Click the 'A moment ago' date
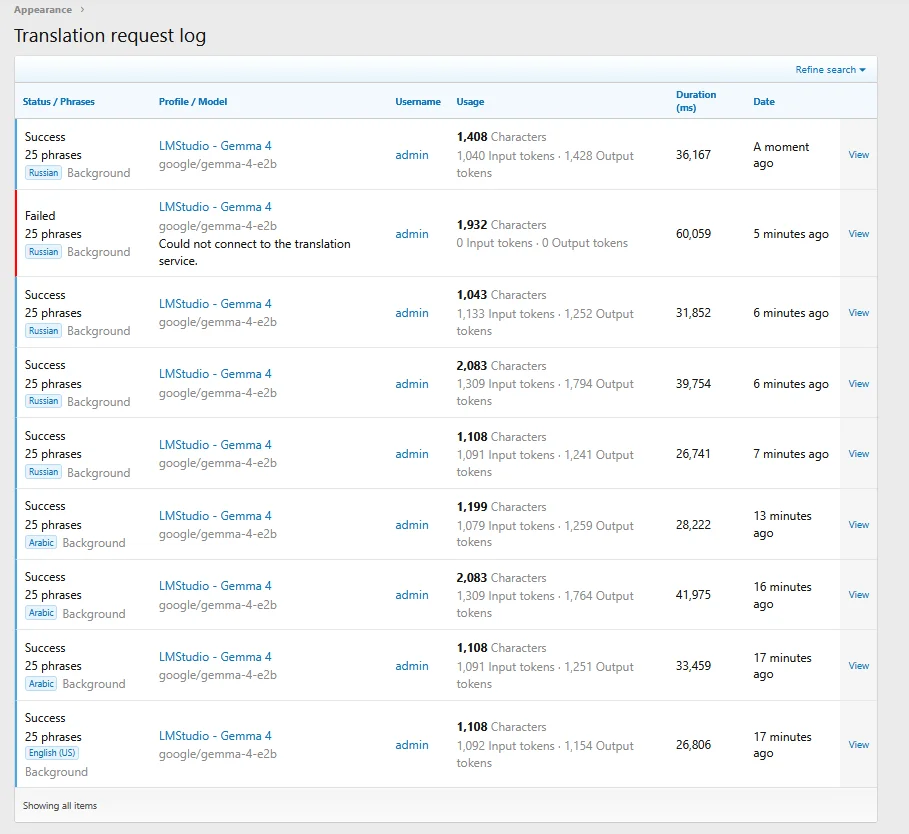Image resolution: width=909 pixels, height=834 pixels. tap(781, 155)
